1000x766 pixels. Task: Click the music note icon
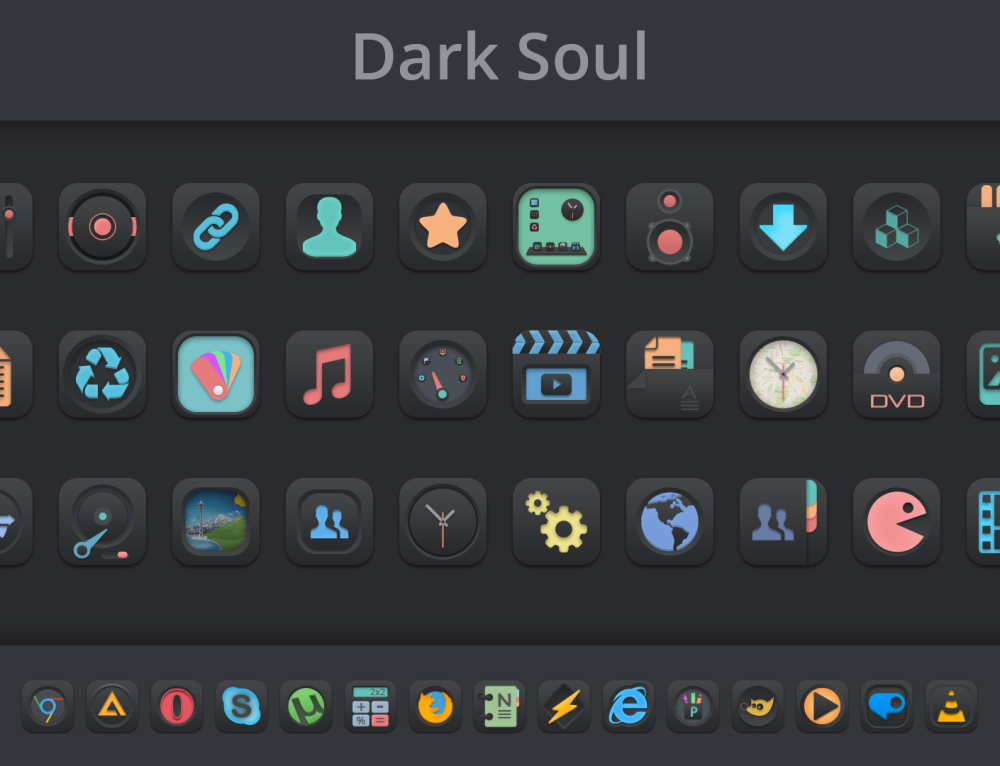coord(330,375)
